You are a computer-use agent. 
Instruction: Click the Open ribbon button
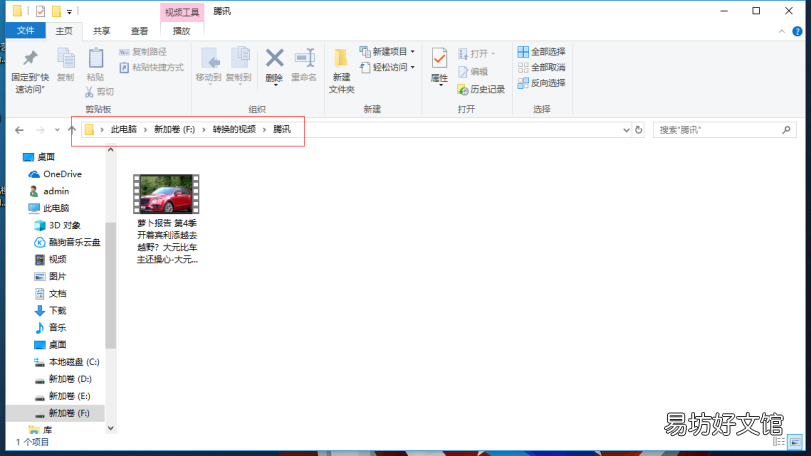point(476,54)
